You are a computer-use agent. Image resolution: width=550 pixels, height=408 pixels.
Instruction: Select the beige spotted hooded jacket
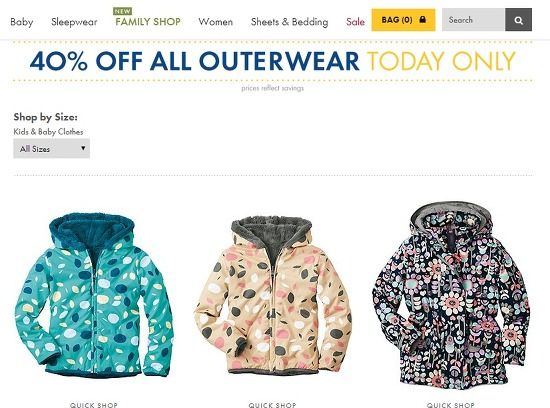[273, 295]
